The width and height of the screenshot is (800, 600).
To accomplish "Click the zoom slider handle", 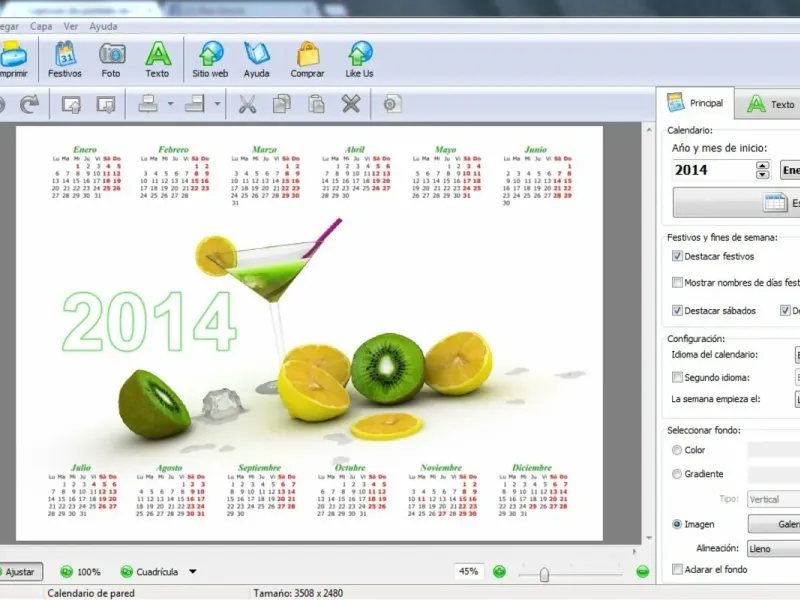I will tap(544, 574).
